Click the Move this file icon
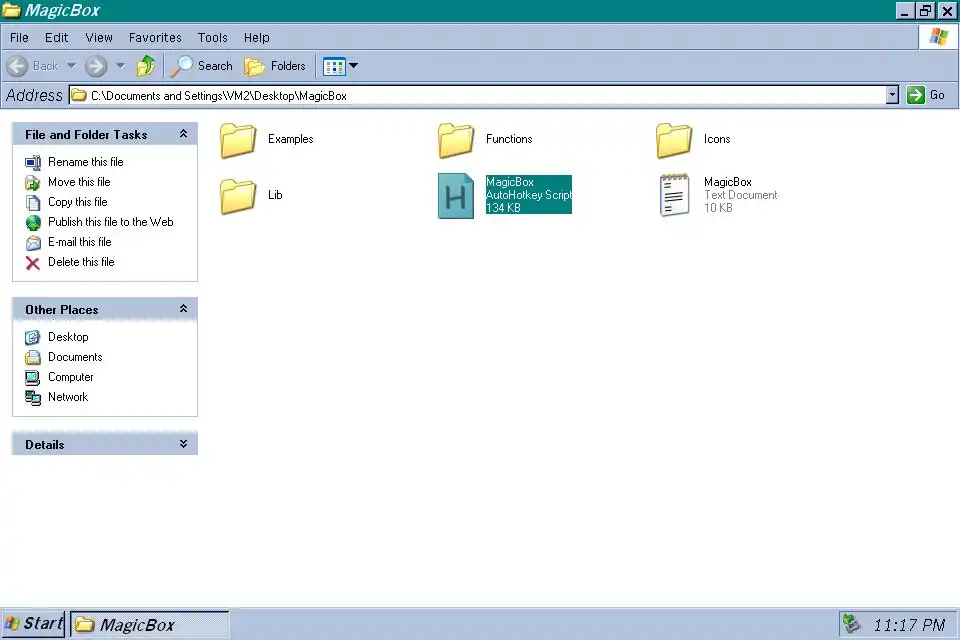The image size is (960, 640). point(33,183)
